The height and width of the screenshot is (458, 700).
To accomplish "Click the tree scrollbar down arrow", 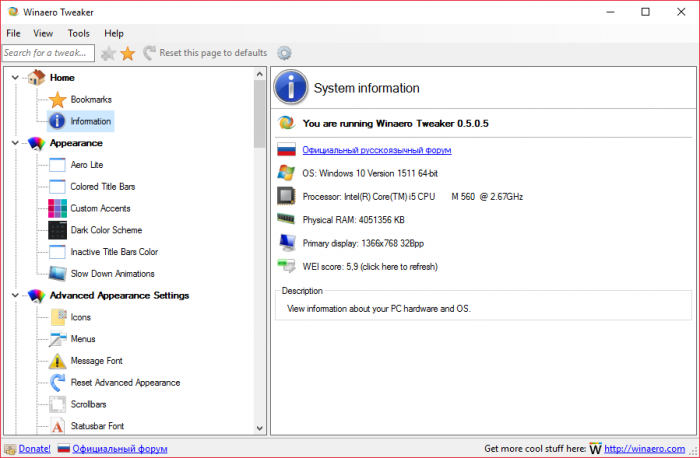I will (x=260, y=428).
